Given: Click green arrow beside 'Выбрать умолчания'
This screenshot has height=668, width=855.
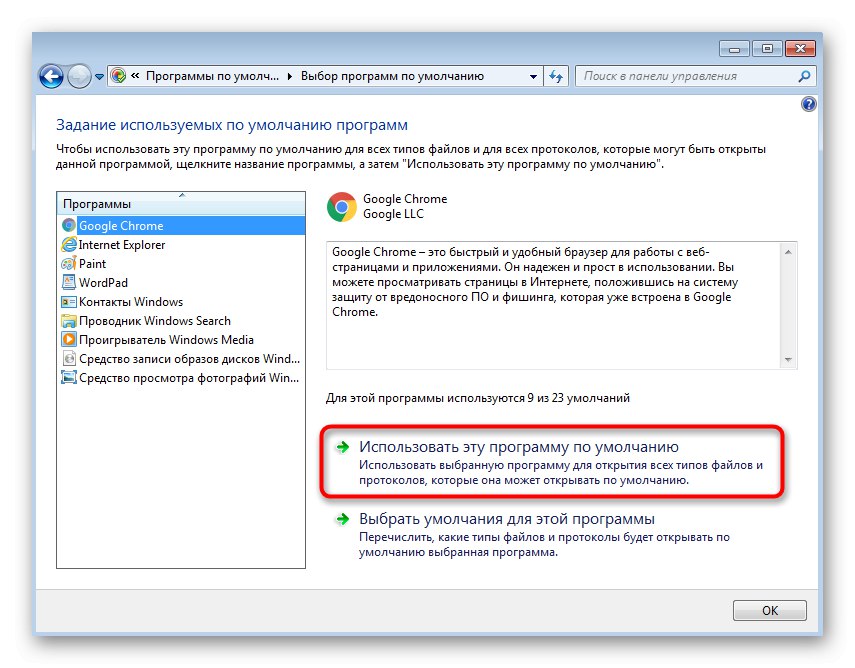Looking at the screenshot, I should pyautogui.click(x=342, y=519).
